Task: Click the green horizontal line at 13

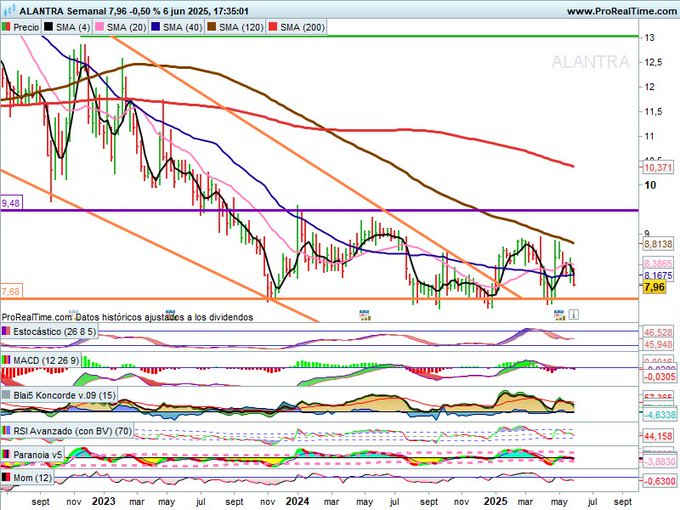Action: pos(360,36)
